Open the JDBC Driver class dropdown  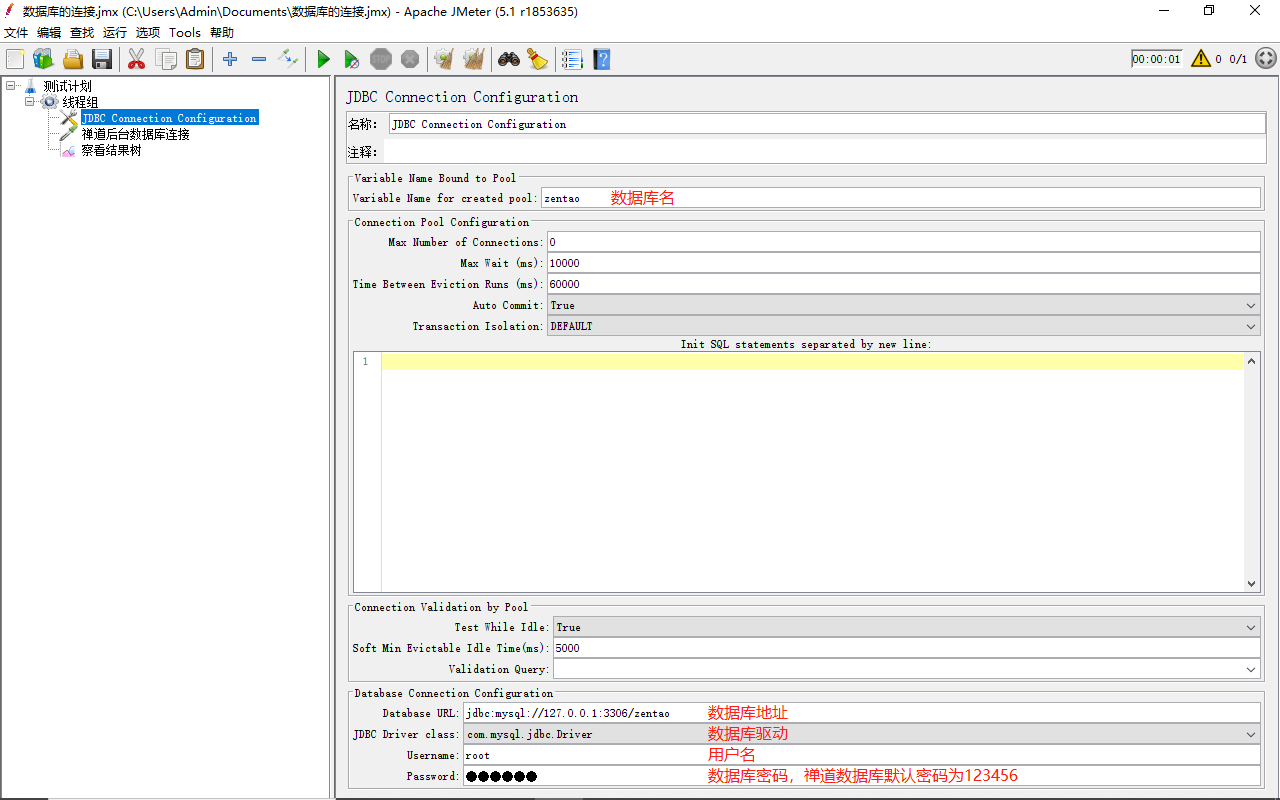tap(862, 734)
